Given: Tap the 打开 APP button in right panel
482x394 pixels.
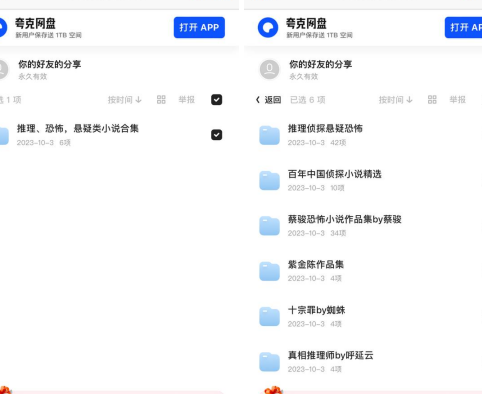Looking at the screenshot, I should (x=463, y=27).
